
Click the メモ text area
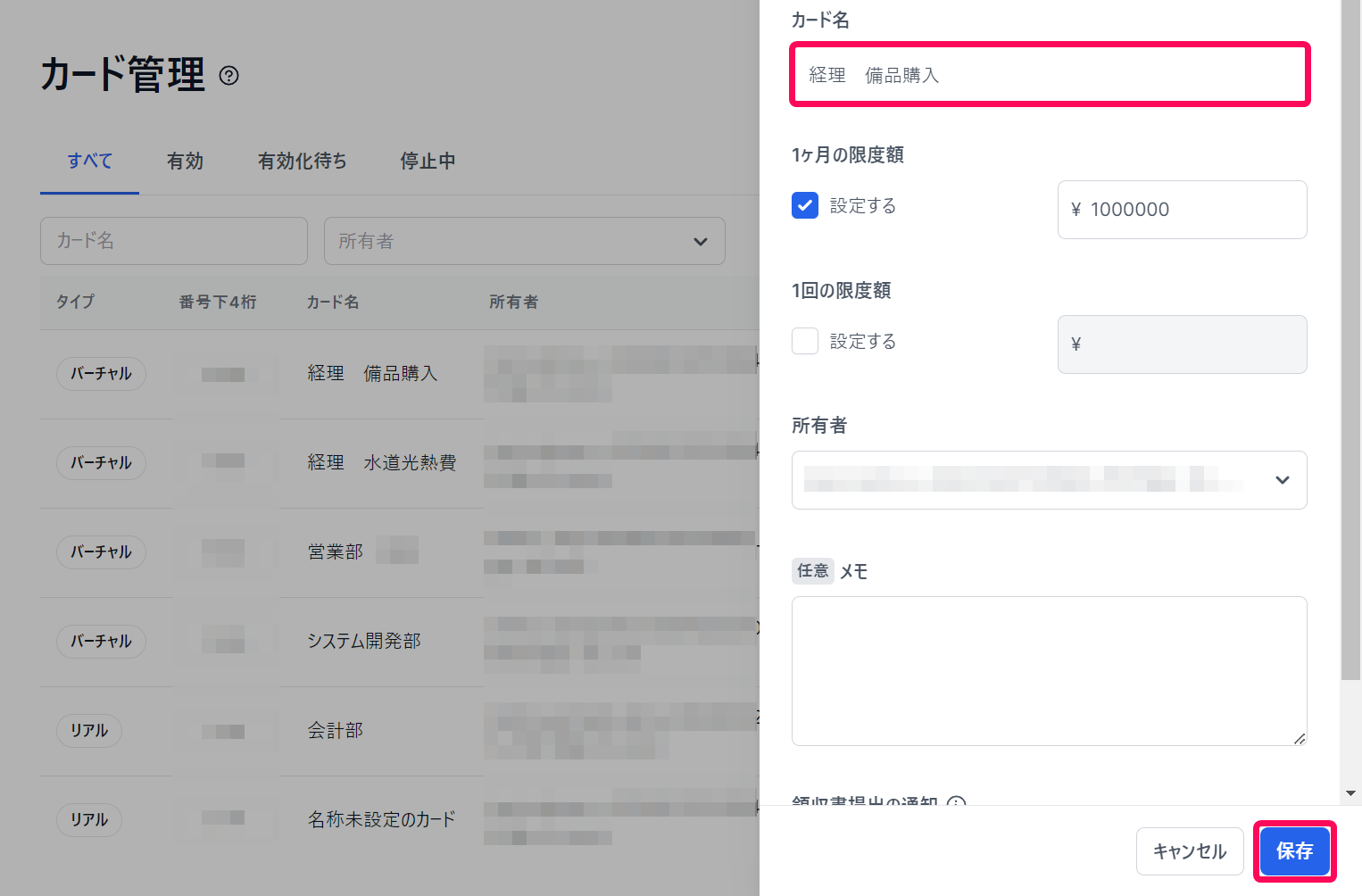[x=1050, y=671]
